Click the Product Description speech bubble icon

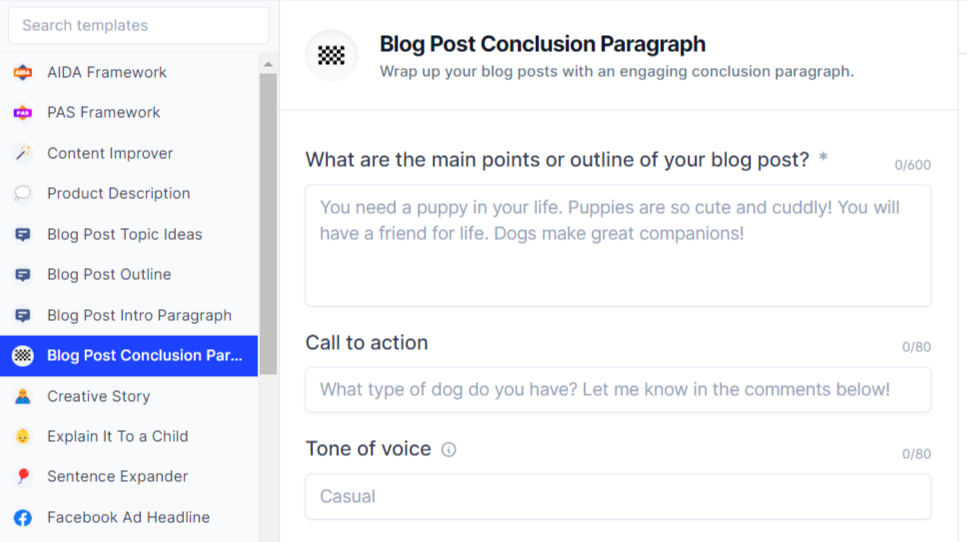pyautogui.click(x=22, y=194)
